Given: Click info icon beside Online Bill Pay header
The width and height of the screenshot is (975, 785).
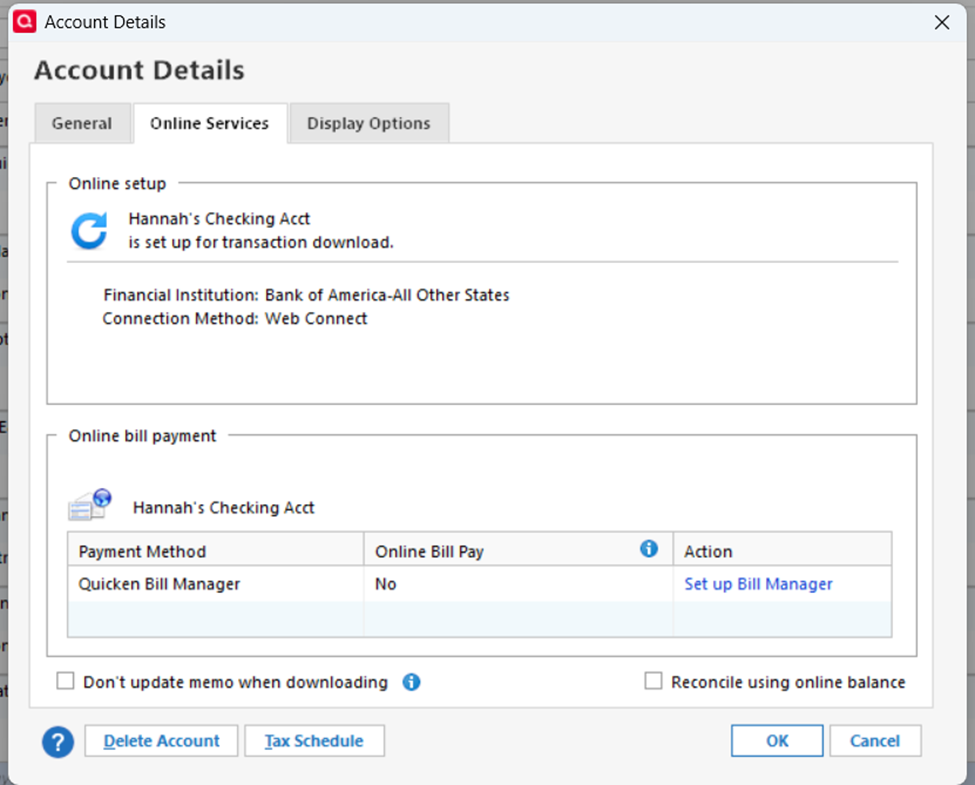Looking at the screenshot, I should (649, 549).
